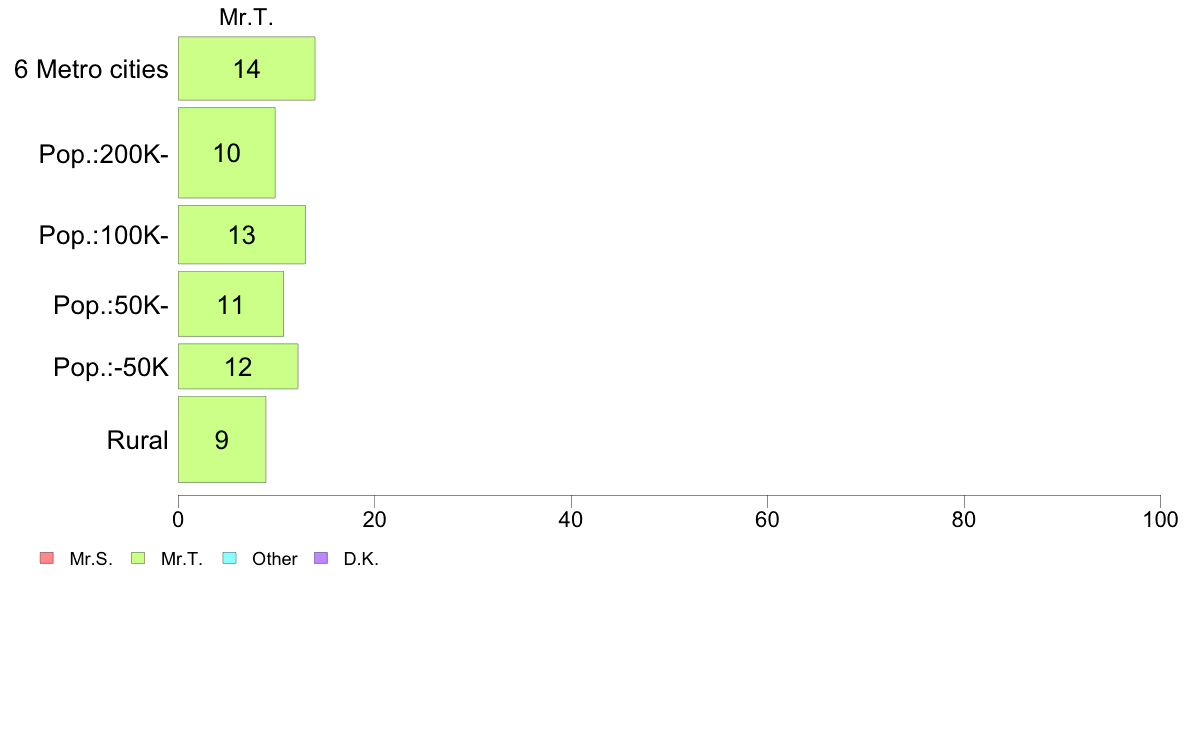The image size is (1188, 736).
Task: Select the 6 Metro cities bar showing 14
Action: [247, 68]
